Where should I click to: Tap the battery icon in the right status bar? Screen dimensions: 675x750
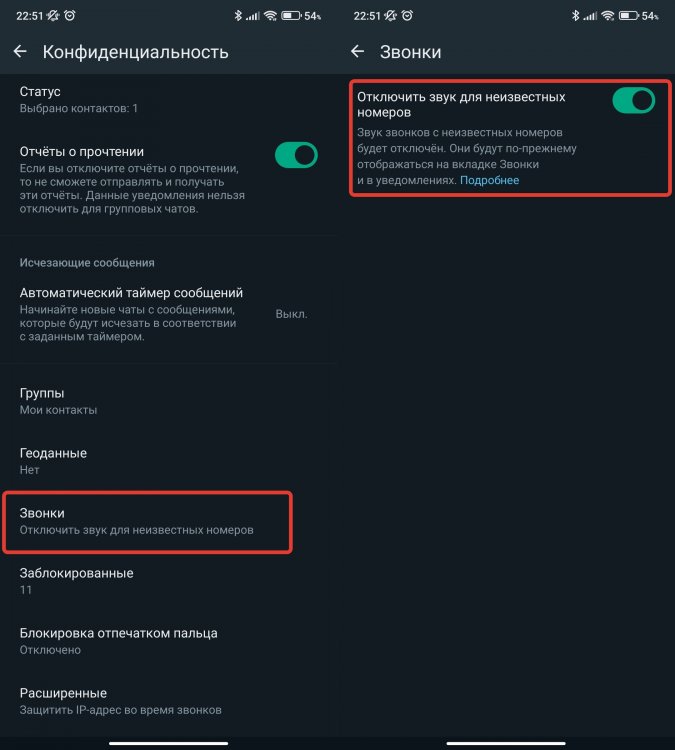pos(629,16)
